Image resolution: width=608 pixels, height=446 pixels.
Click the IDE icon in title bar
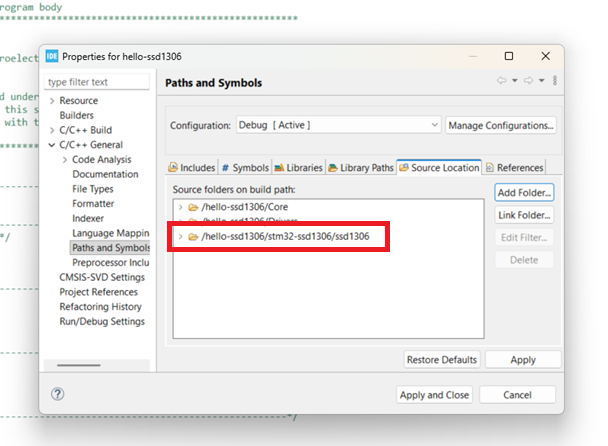pos(52,55)
